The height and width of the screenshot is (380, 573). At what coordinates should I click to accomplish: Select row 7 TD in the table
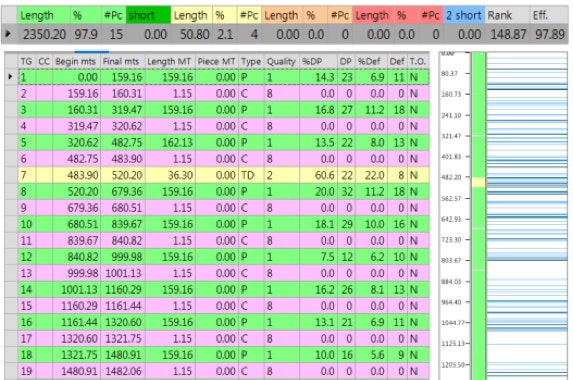pos(223,175)
